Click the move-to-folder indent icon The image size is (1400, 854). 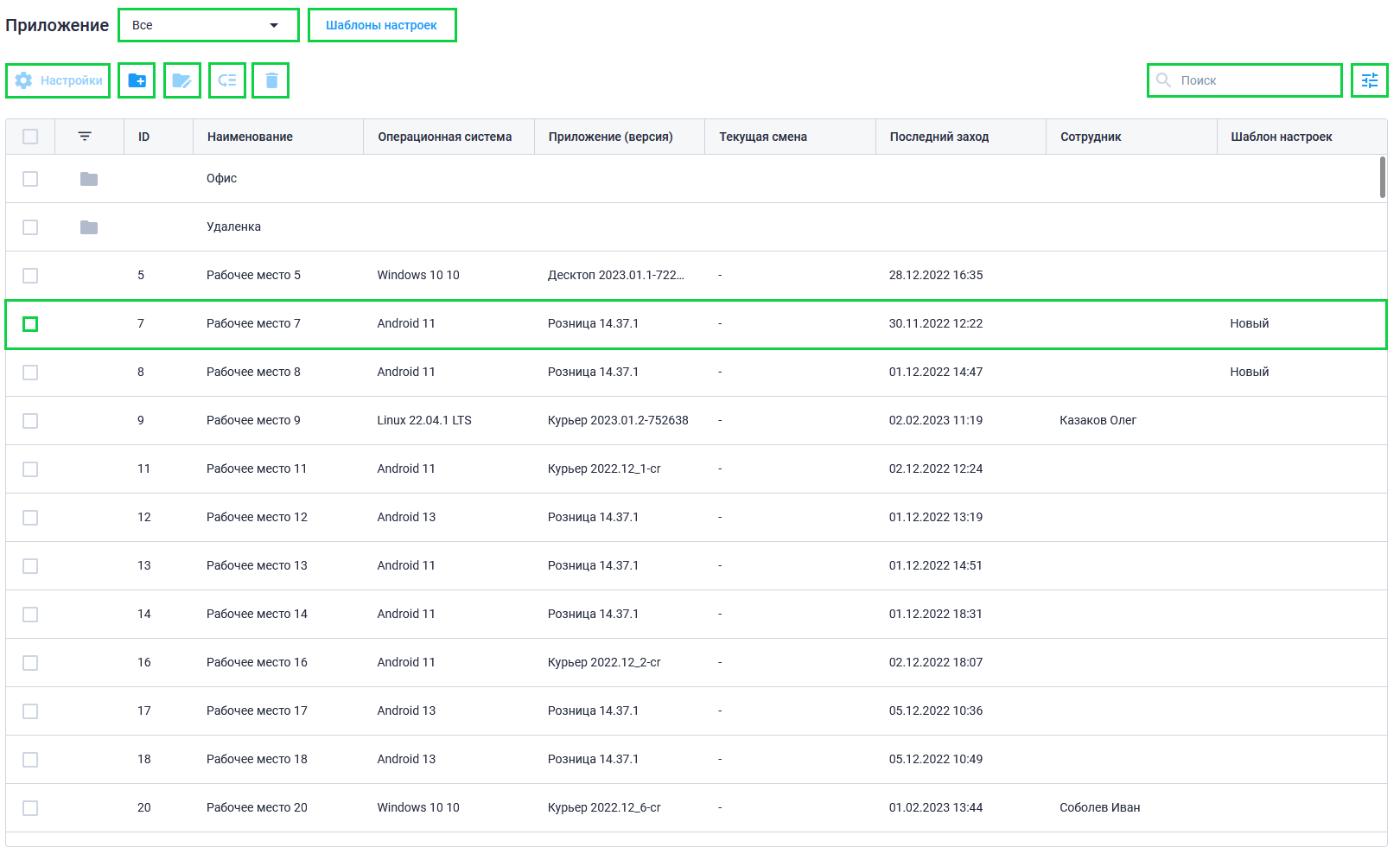pyautogui.click(x=227, y=80)
